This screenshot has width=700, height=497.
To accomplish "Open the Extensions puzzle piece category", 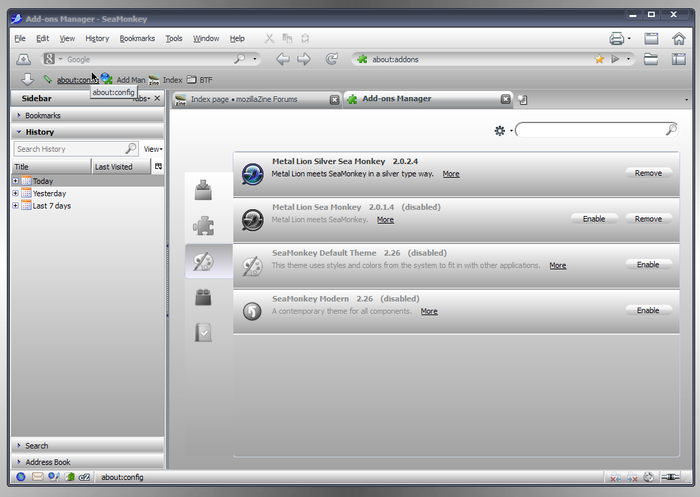I will pos(203,226).
